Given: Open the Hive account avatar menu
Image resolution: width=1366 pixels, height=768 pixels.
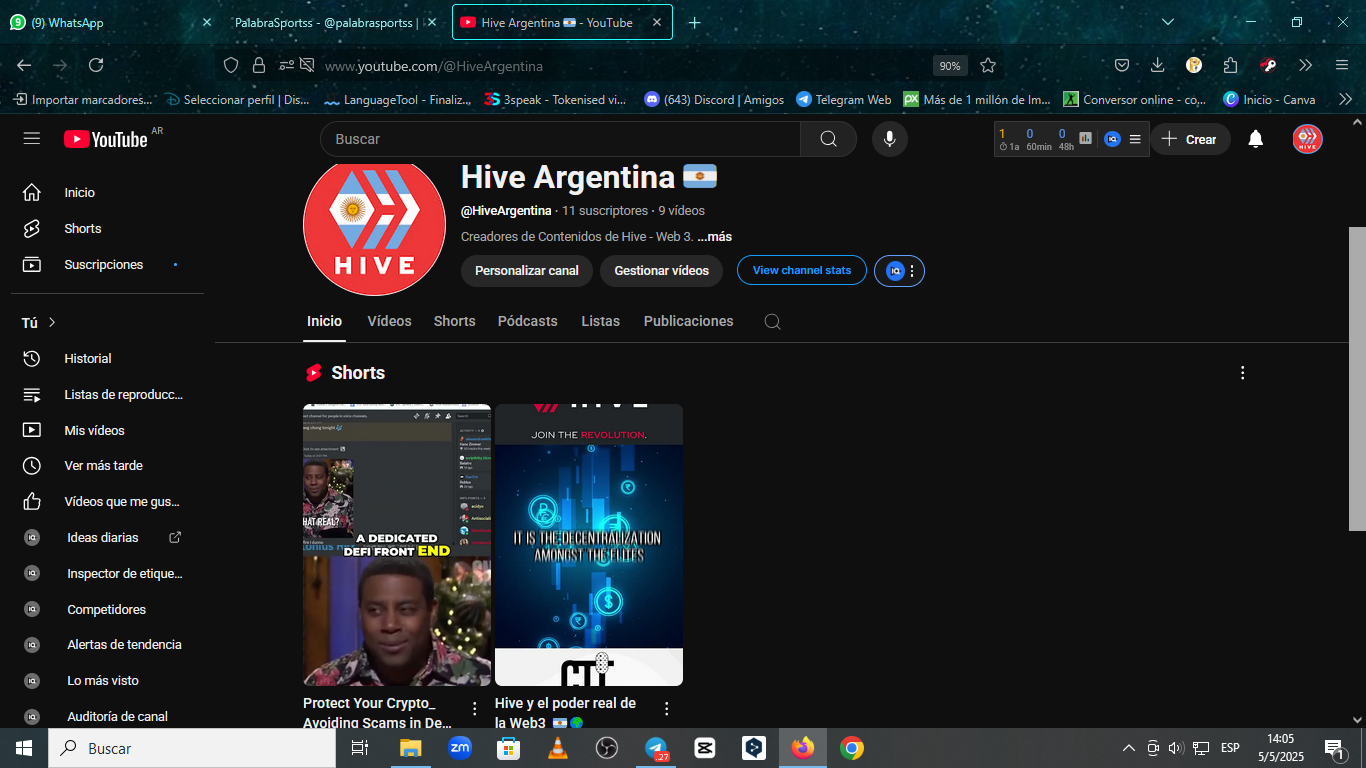Looking at the screenshot, I should (1307, 139).
